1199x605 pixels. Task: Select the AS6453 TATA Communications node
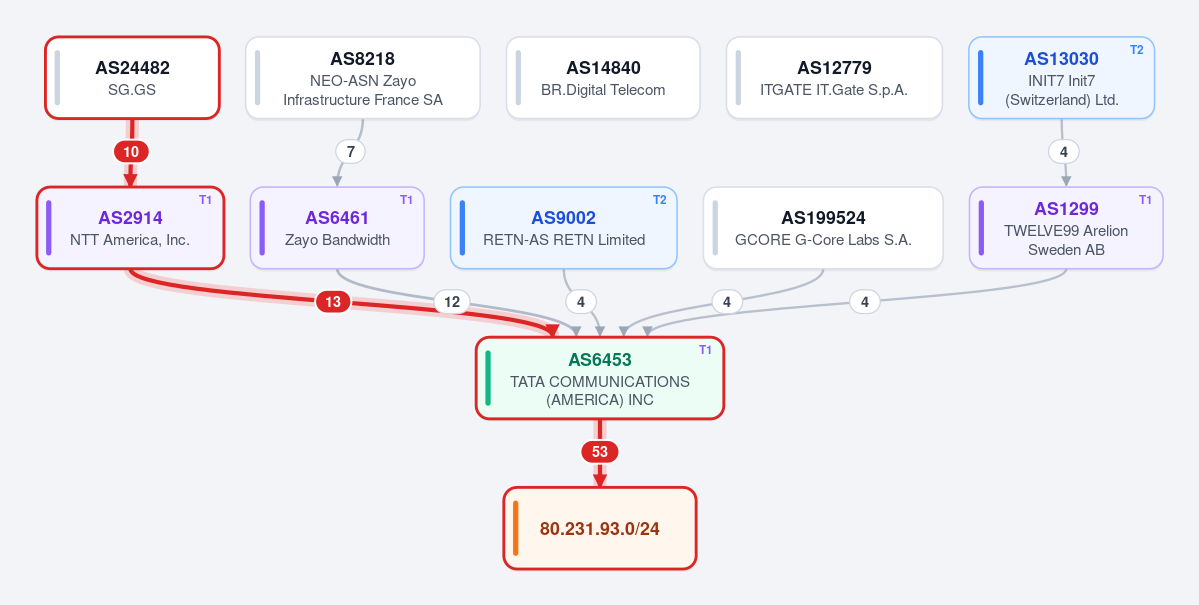click(600, 378)
